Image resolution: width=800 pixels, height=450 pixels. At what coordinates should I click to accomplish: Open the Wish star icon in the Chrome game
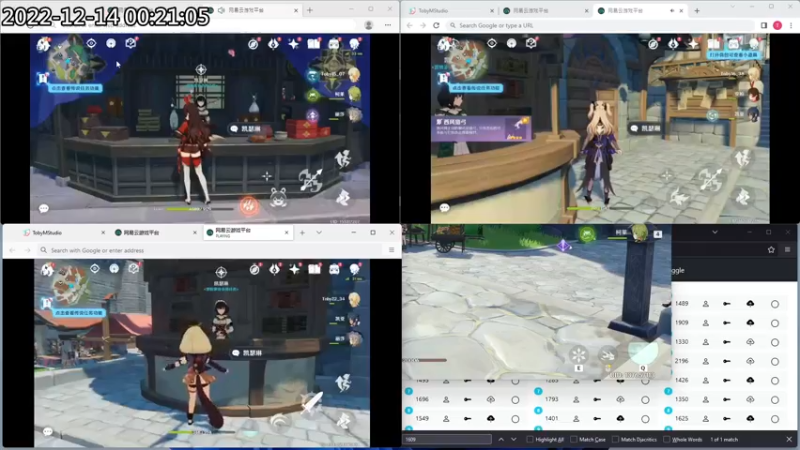coord(693,44)
